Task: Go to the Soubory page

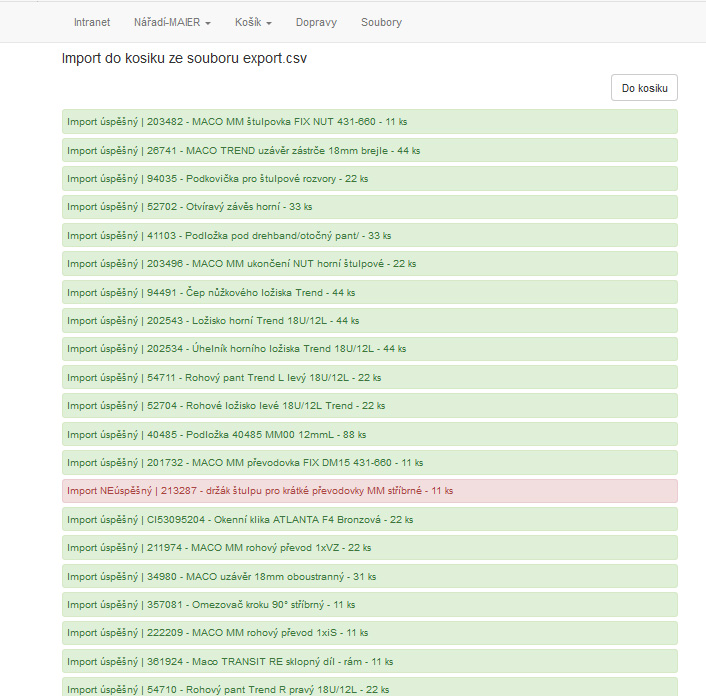Action: (381, 22)
